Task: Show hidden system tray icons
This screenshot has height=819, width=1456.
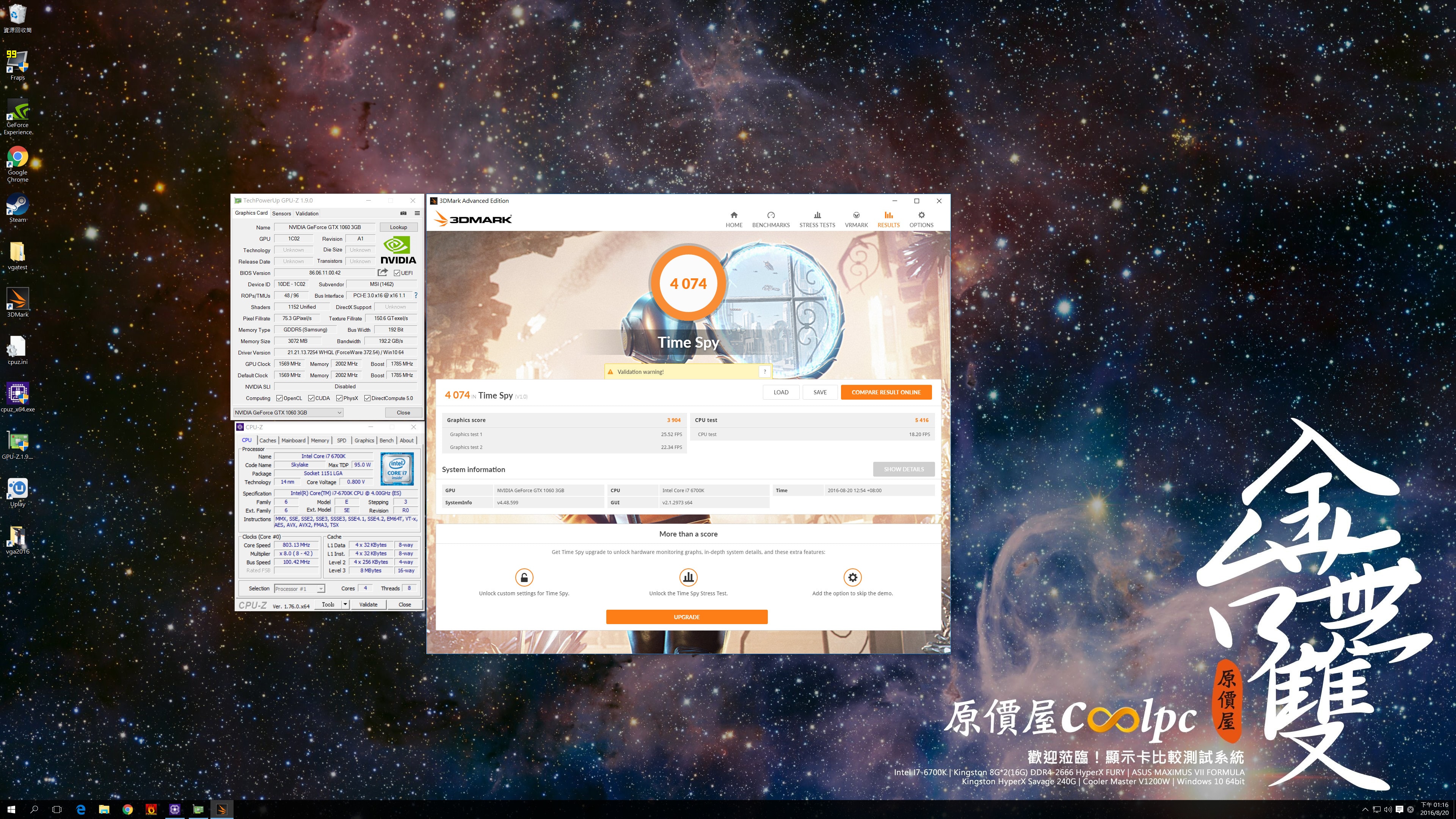Action: click(1365, 810)
